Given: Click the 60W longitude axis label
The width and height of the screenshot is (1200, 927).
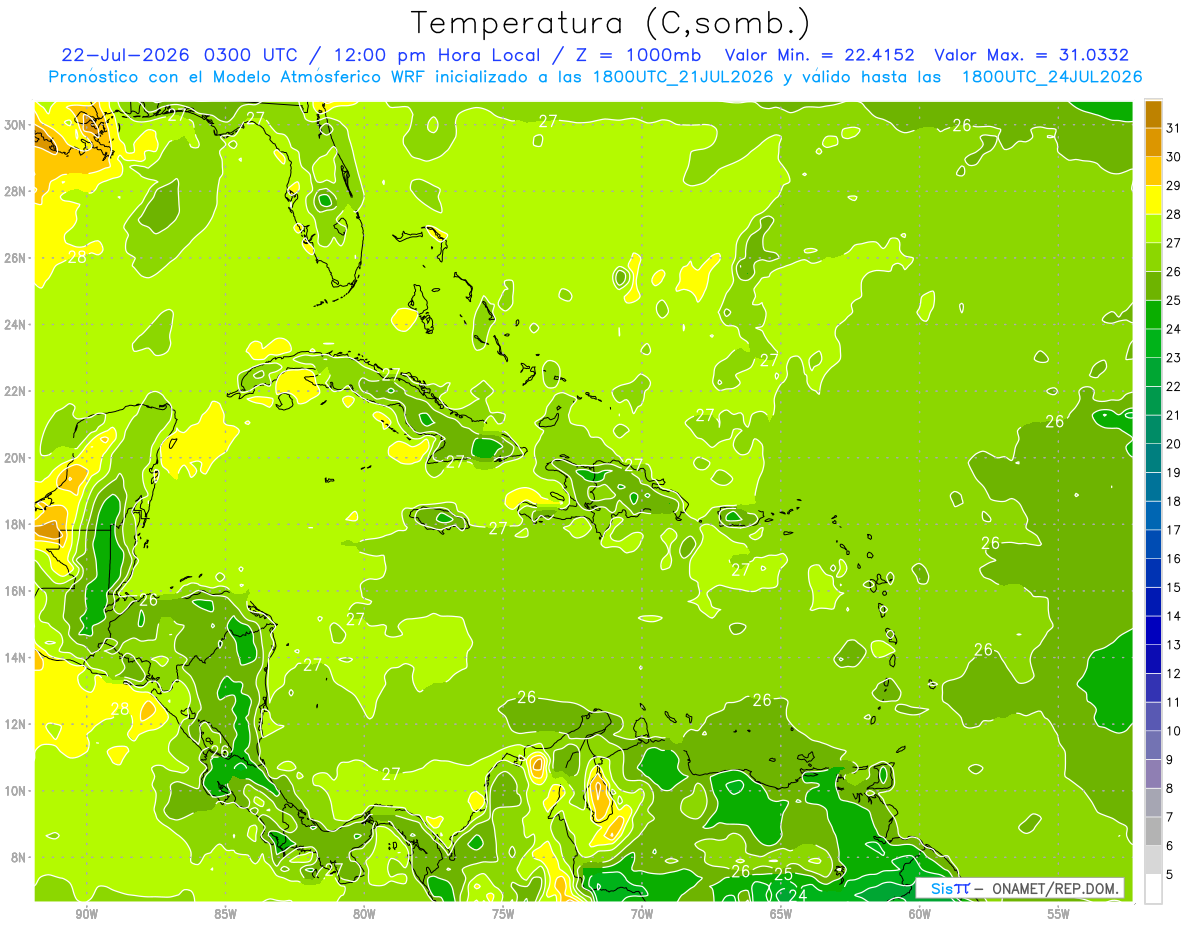Looking at the screenshot, I should coord(919,915).
